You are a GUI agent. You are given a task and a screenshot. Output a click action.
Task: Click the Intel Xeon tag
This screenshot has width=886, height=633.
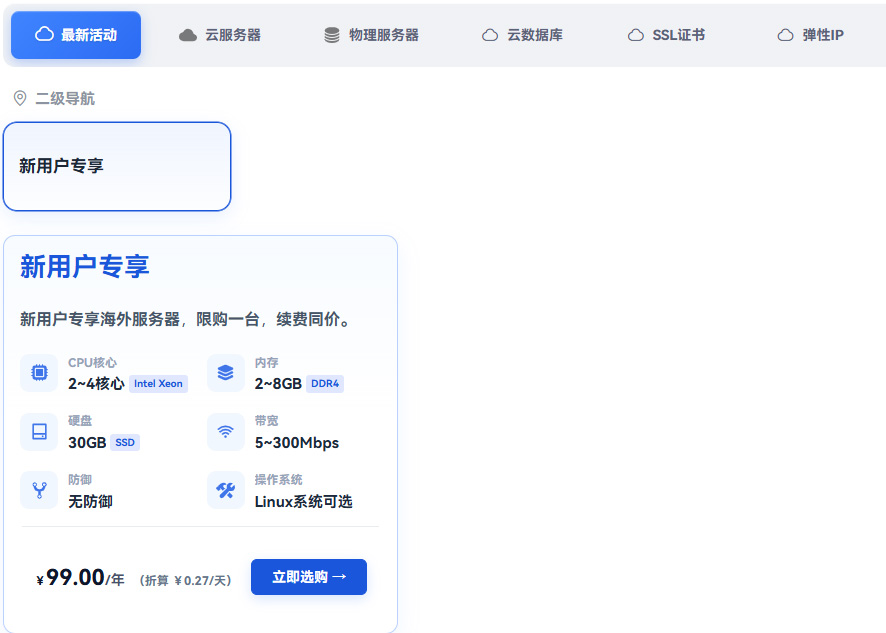click(158, 384)
